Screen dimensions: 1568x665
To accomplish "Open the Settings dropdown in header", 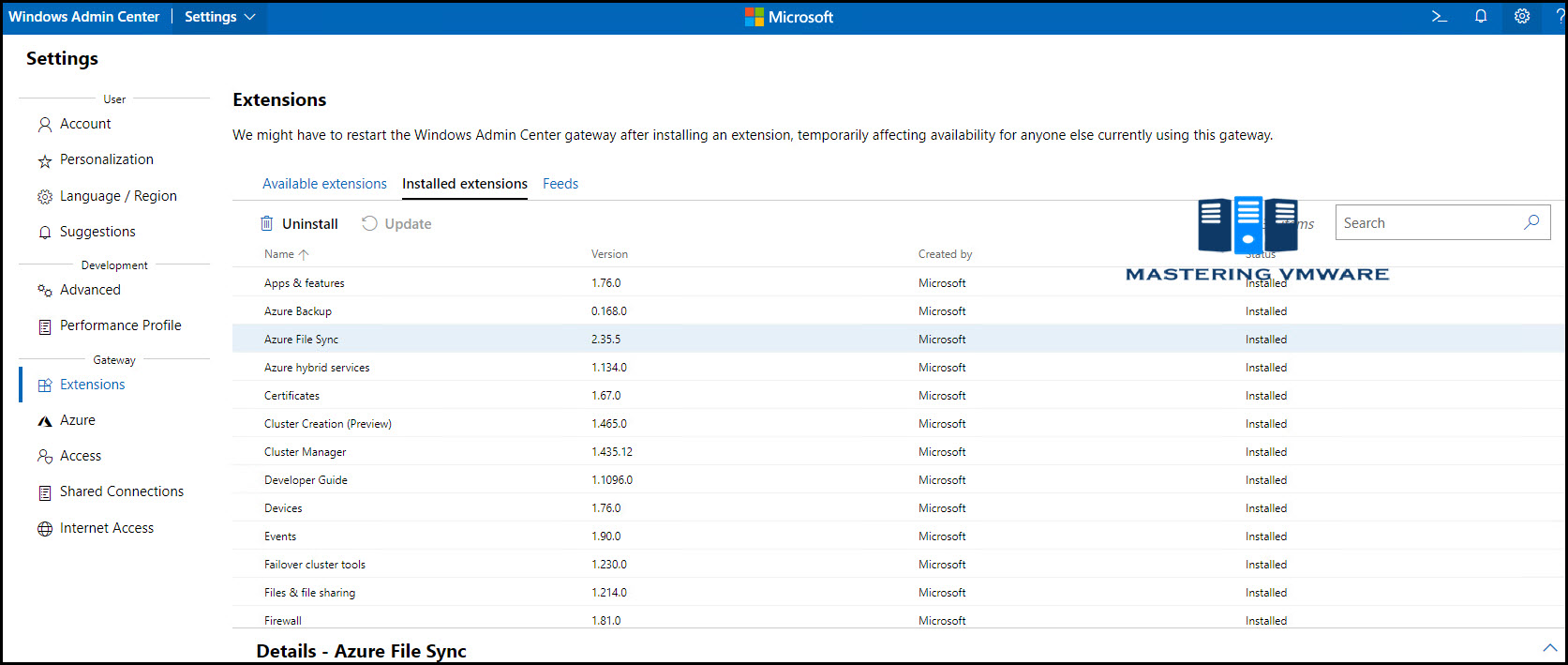I will coord(220,17).
